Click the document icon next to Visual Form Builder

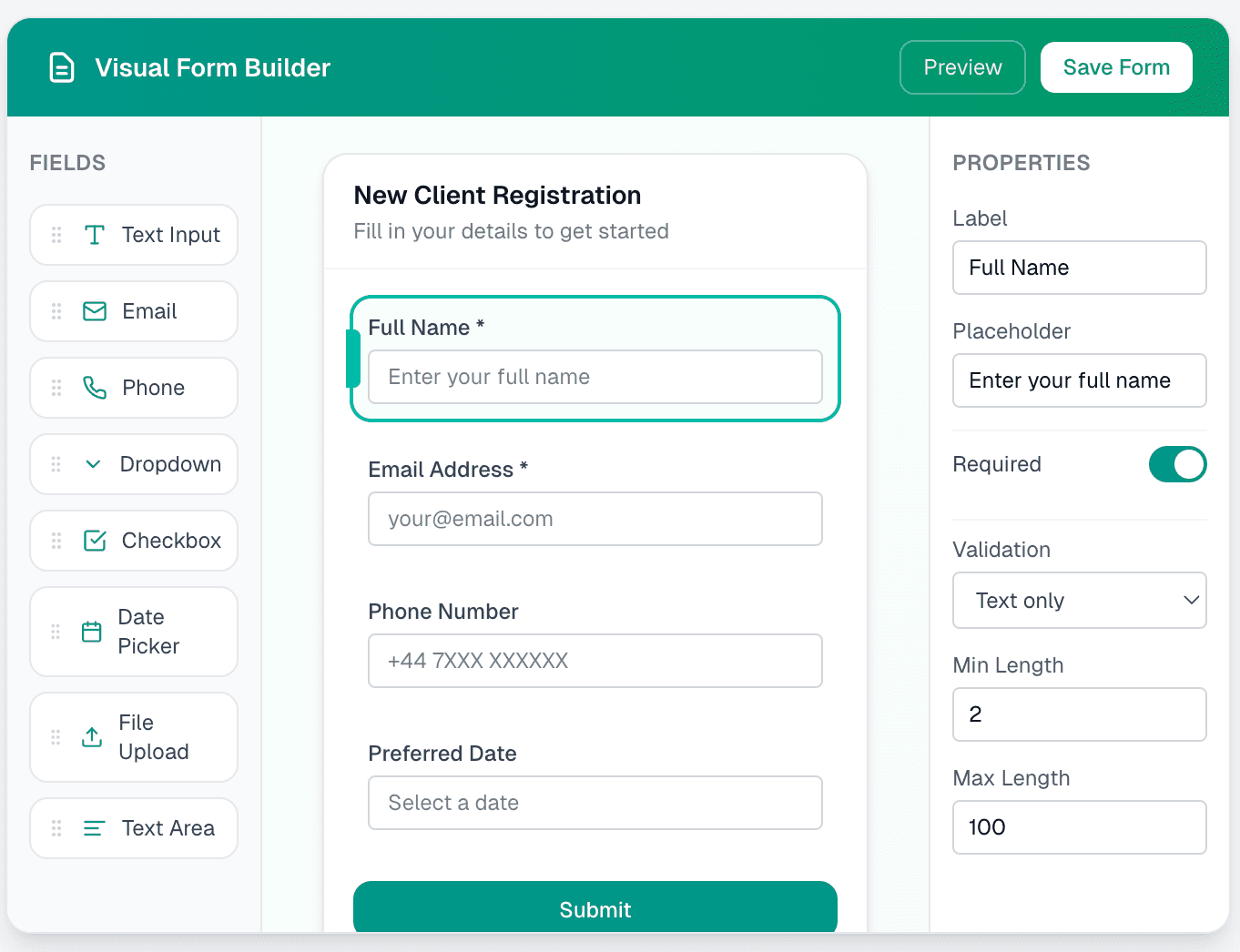(61, 66)
